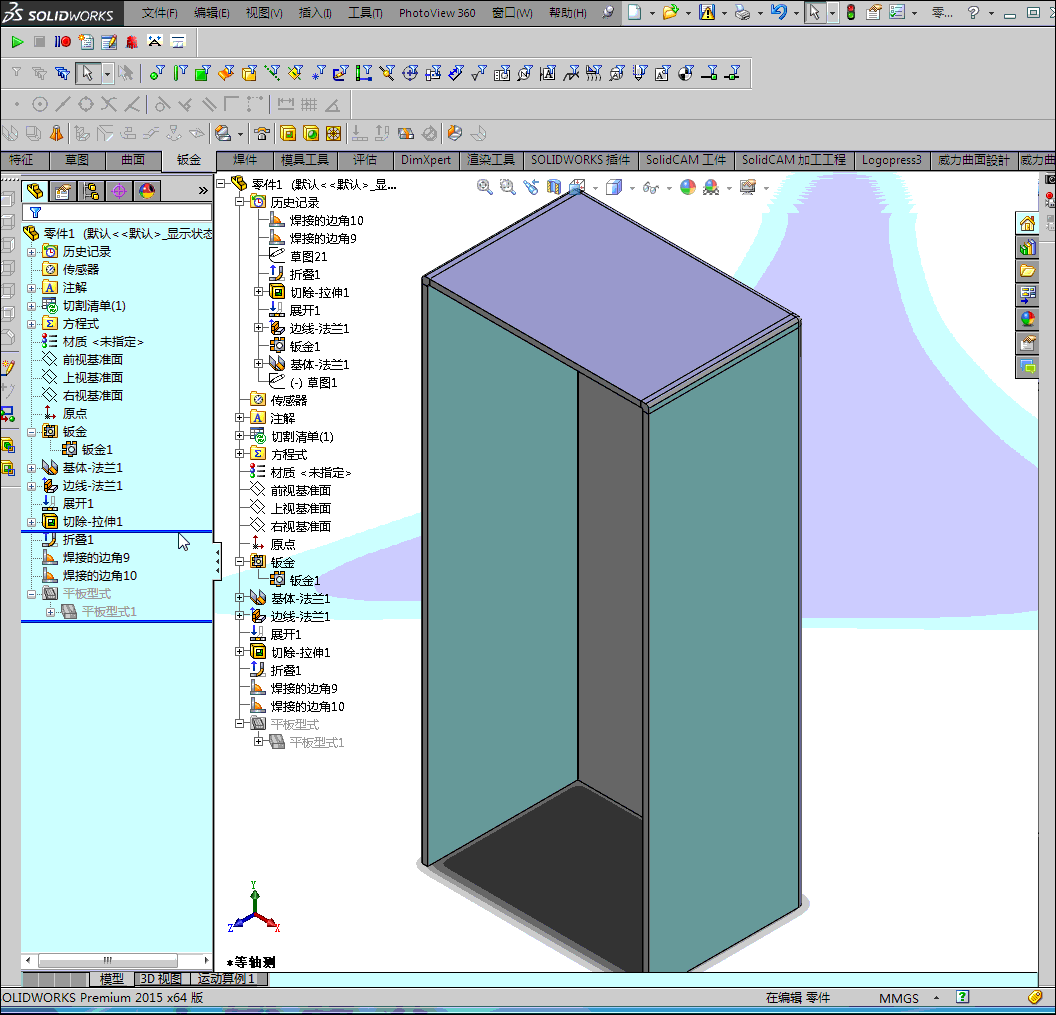Toggle the Filter Faces selection filter

click(x=202, y=73)
